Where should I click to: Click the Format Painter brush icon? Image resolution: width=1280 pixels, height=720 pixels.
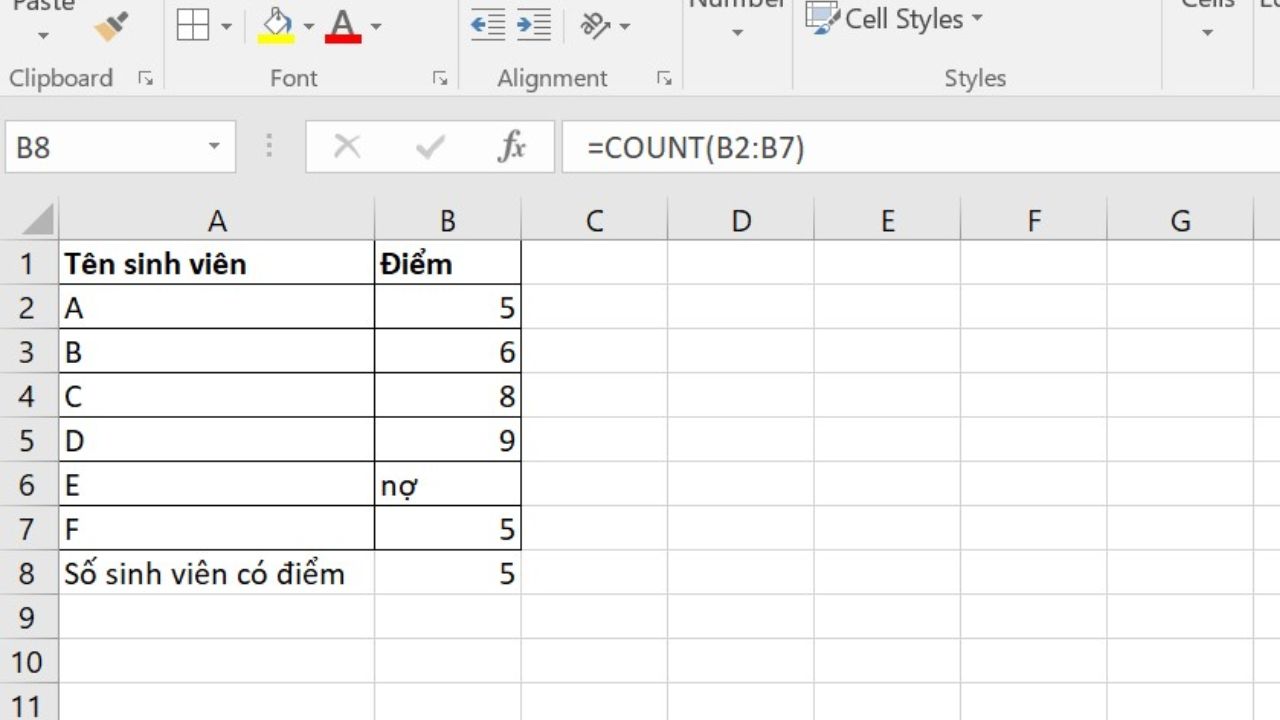pos(111,27)
